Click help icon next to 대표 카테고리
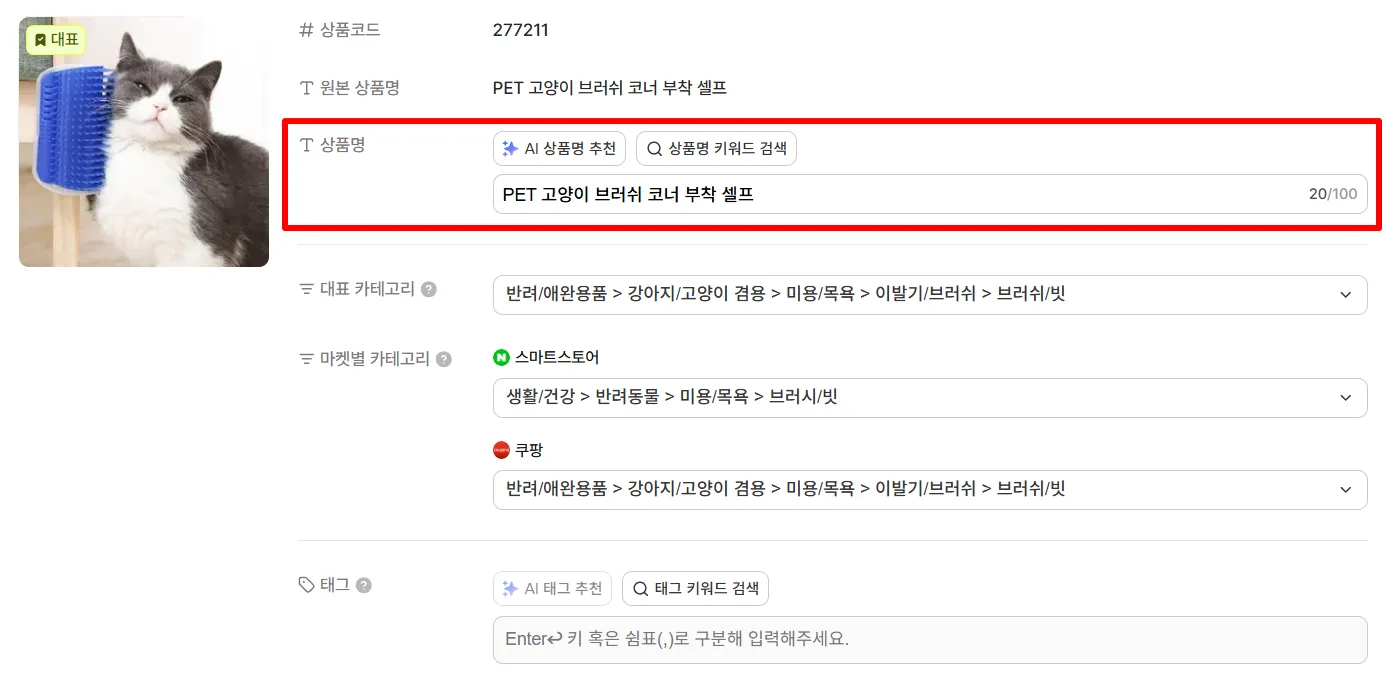1387x688 pixels. click(429, 289)
